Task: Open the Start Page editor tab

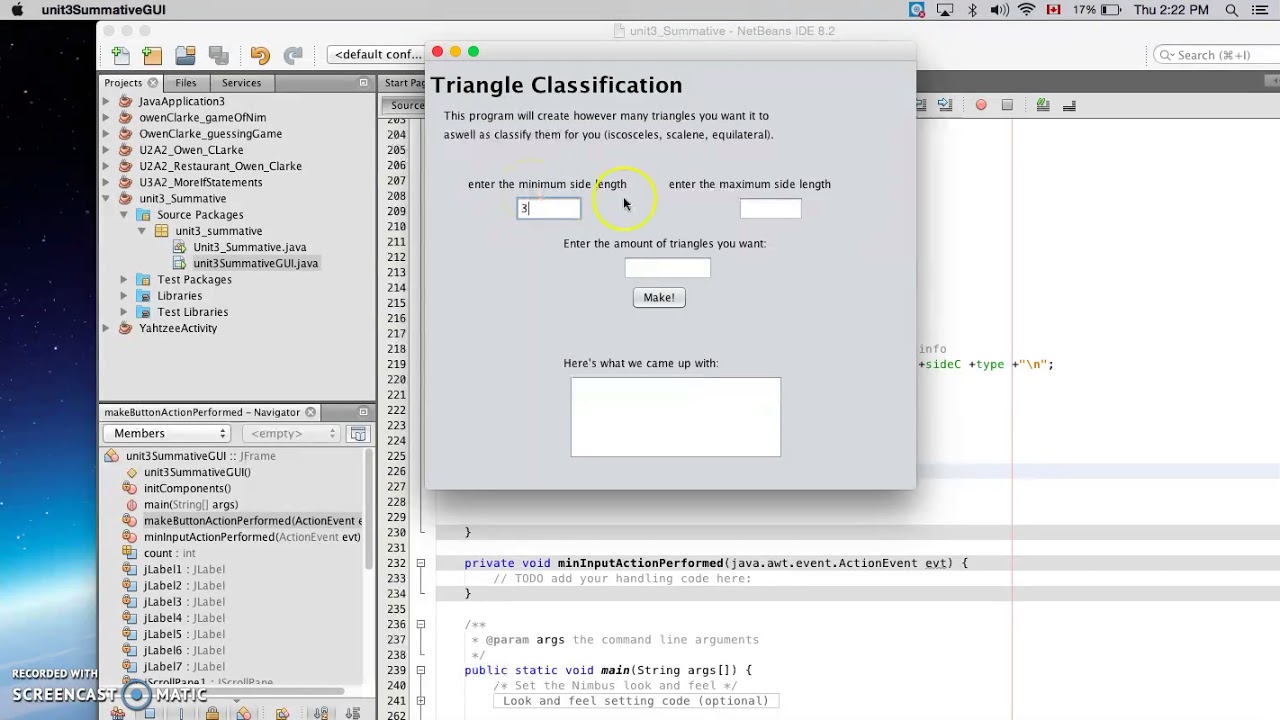Action: [405, 83]
